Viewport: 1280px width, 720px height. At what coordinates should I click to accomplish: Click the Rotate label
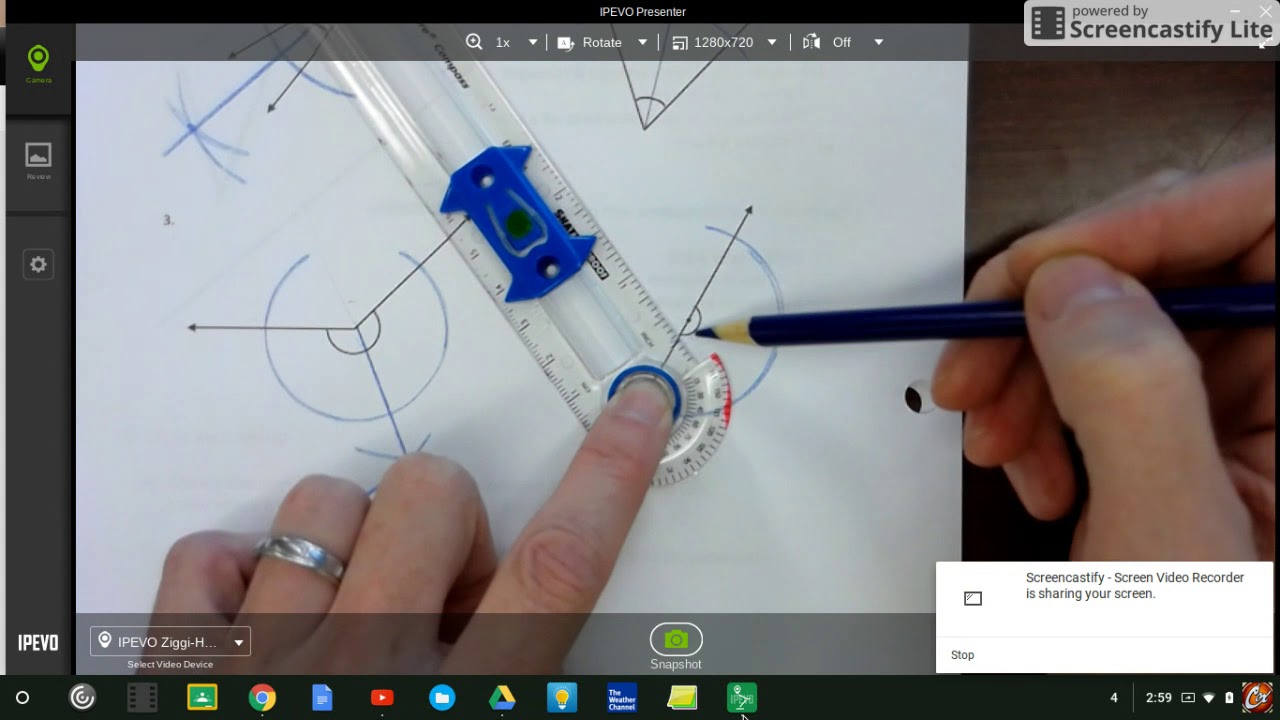click(602, 42)
